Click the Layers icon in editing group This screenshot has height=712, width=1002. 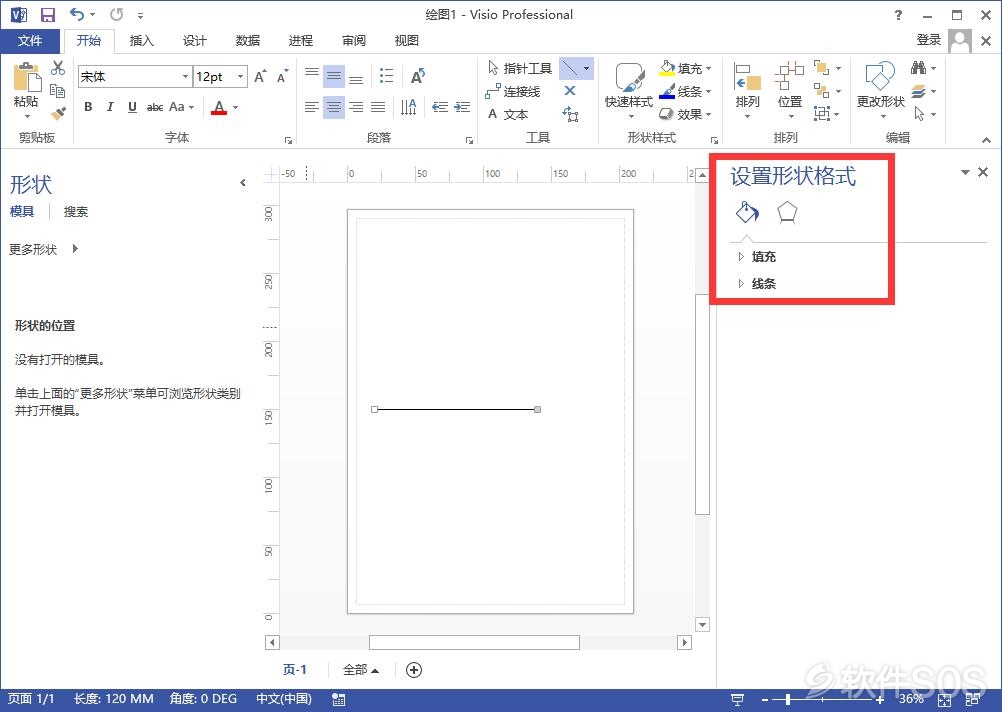(x=919, y=91)
